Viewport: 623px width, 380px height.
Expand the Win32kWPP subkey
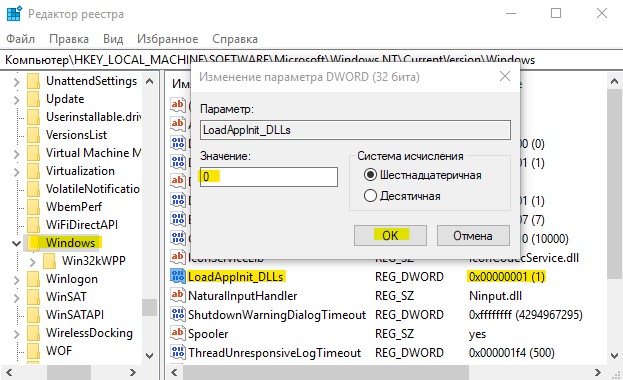pos(33,262)
